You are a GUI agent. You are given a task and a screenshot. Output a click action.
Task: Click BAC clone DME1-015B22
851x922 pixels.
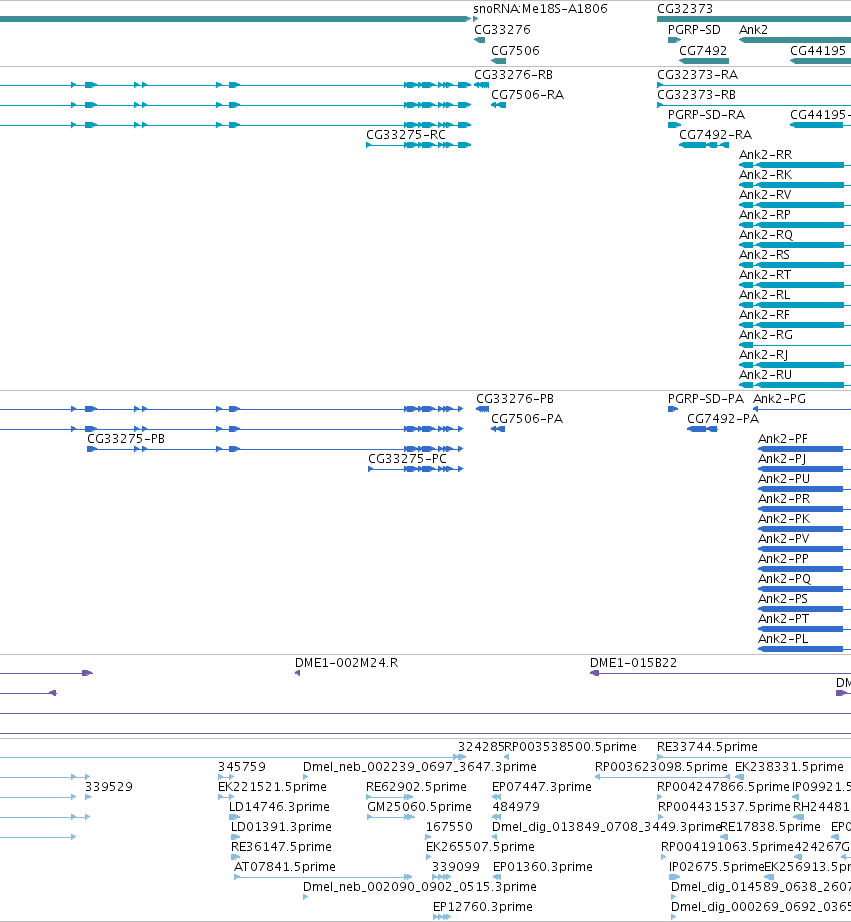tap(633, 663)
